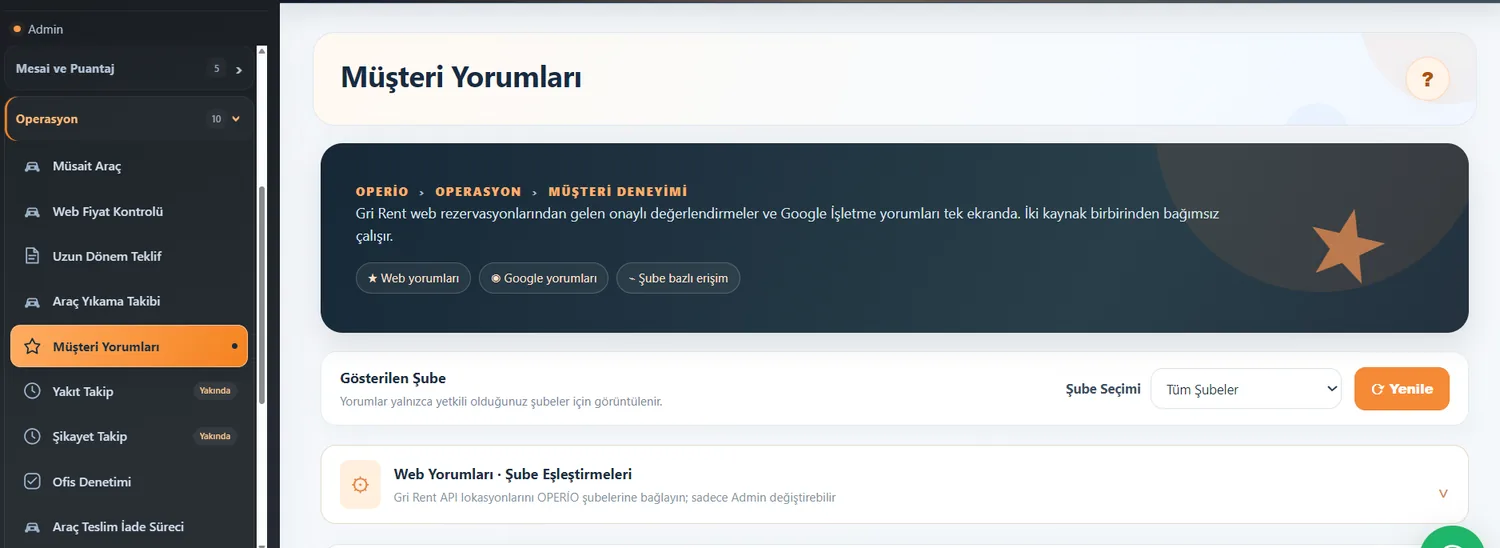Image resolution: width=1500 pixels, height=548 pixels.
Task: Click the sidebar vertical scrollbar
Action: pyautogui.click(x=262, y=295)
